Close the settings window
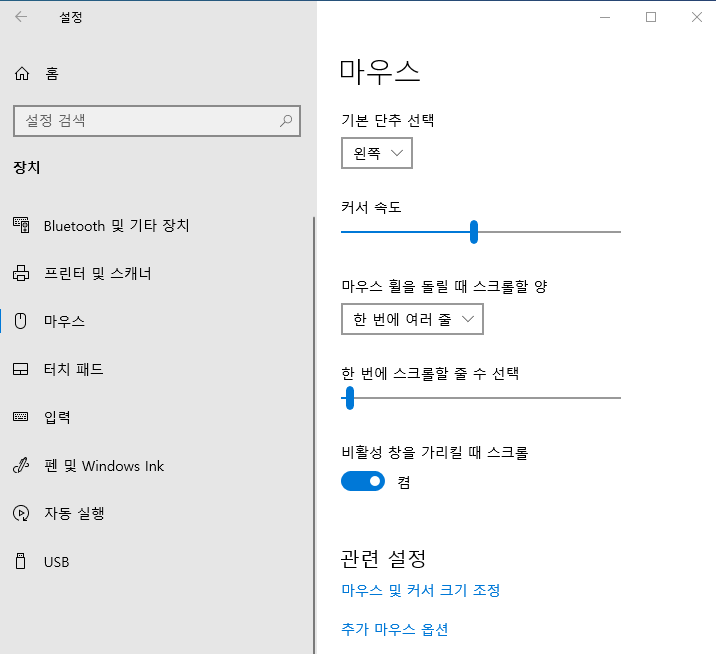The height and width of the screenshot is (654, 716). 697,17
